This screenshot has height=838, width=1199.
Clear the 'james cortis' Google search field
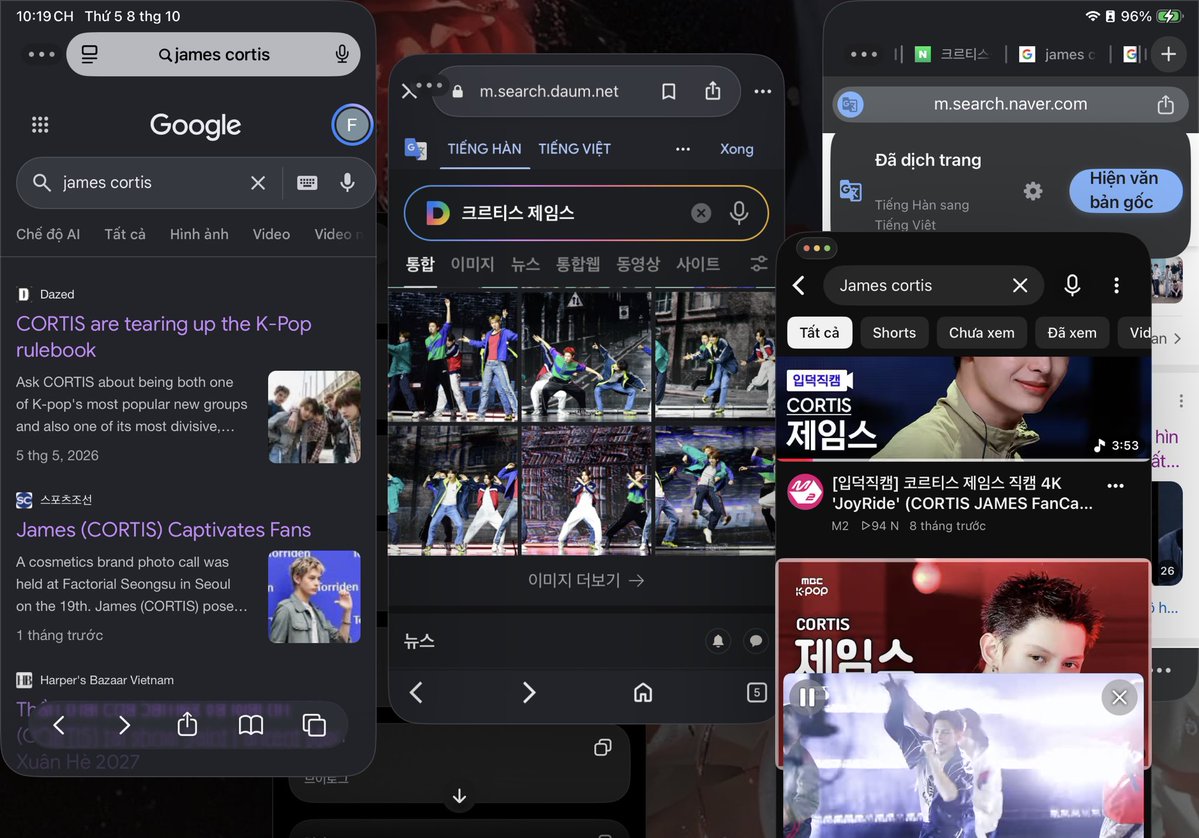(x=258, y=183)
